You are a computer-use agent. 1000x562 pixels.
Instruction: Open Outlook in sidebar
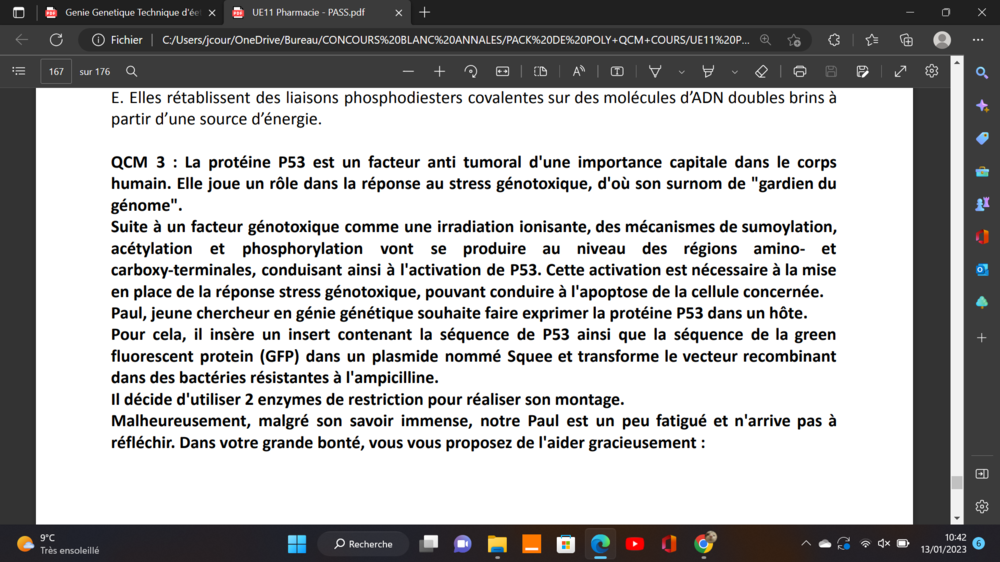[x=982, y=270]
